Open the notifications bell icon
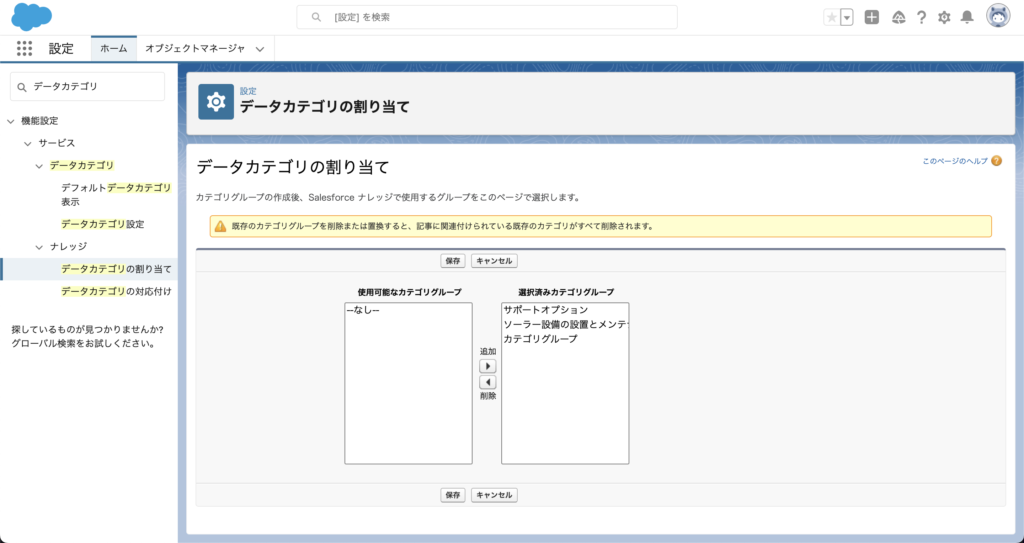Viewport: 1024px width, 543px height. (x=967, y=18)
